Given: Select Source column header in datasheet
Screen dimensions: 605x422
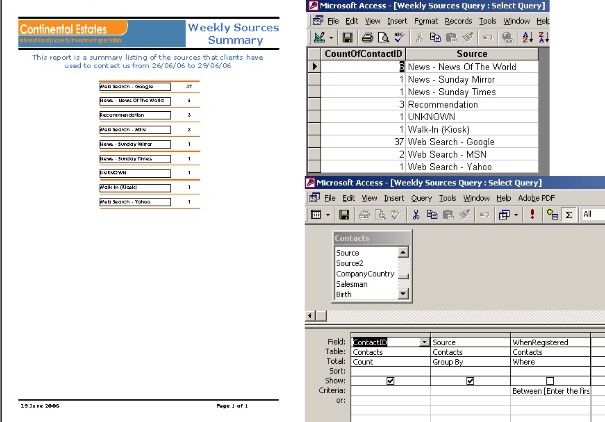Looking at the screenshot, I should click(x=471, y=54).
